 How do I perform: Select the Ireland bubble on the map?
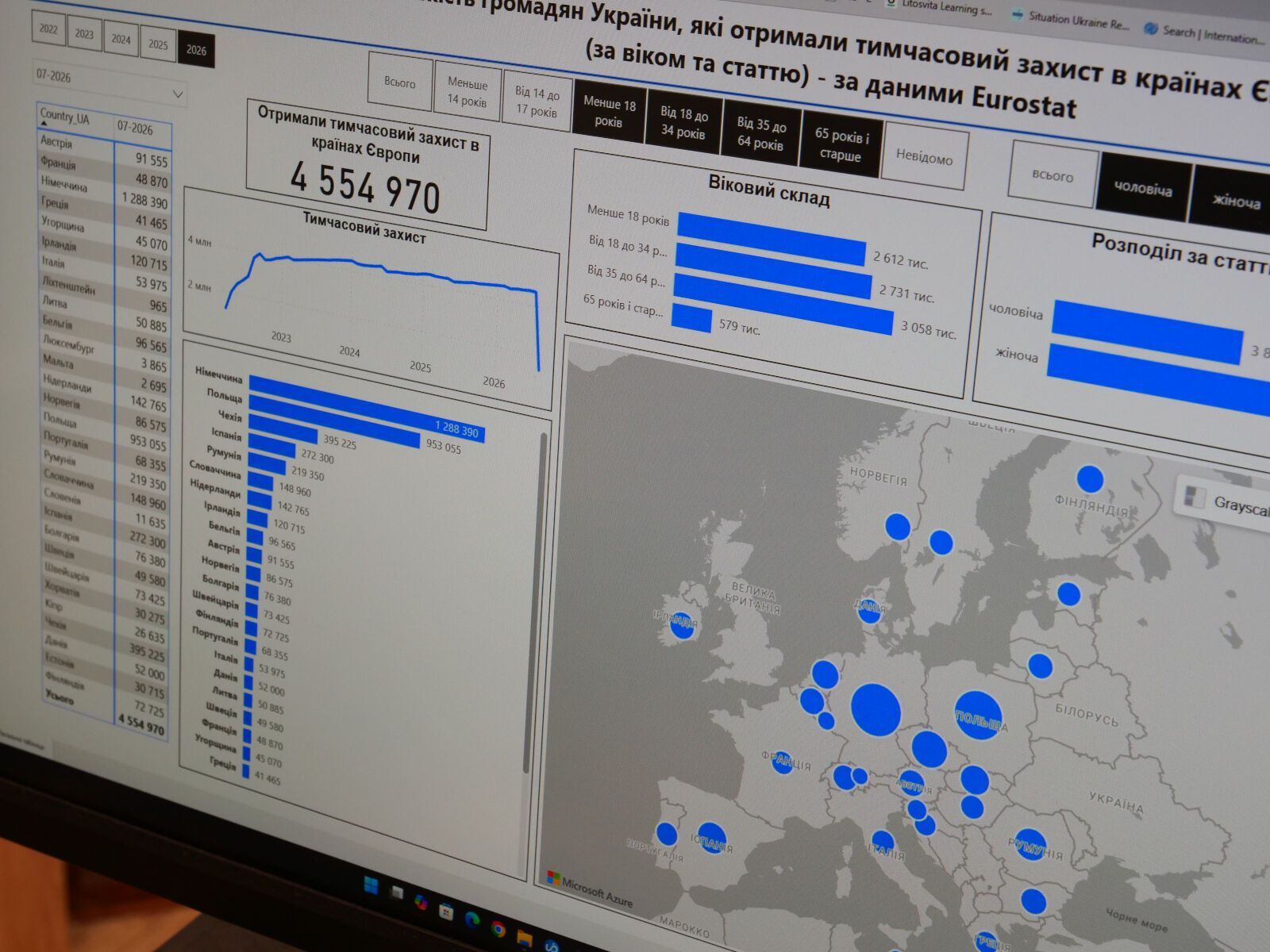pyautogui.click(x=682, y=624)
